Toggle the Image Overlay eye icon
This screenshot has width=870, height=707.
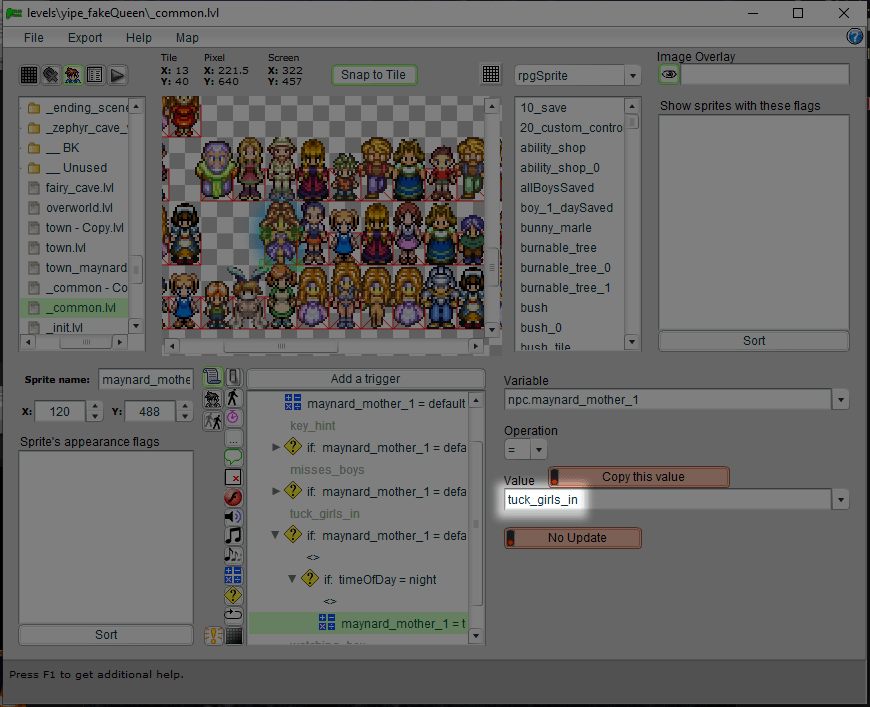669,75
